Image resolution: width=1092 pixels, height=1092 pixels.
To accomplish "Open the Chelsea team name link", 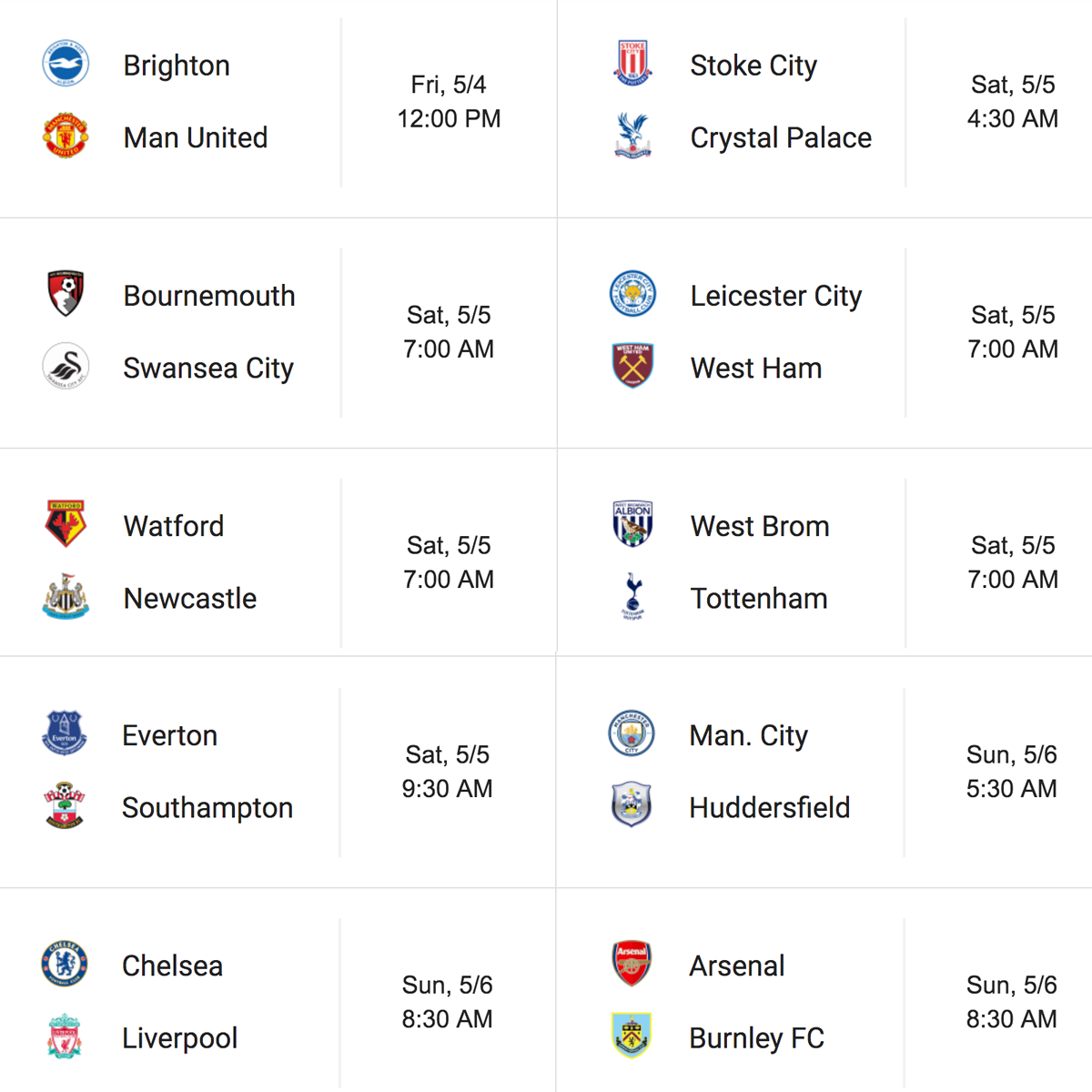I will (x=172, y=966).
